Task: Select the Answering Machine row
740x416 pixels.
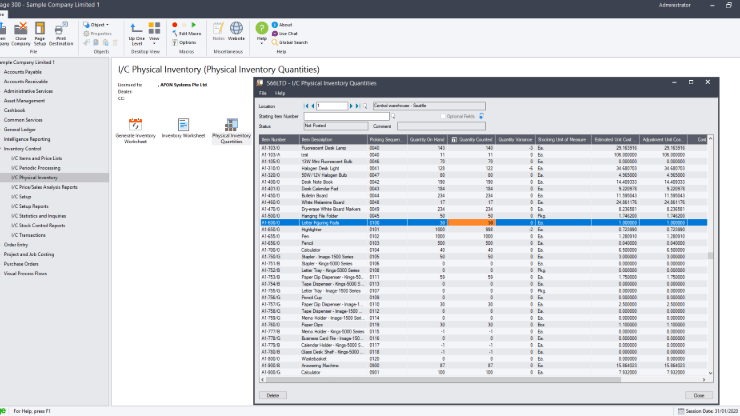Action: point(483,365)
